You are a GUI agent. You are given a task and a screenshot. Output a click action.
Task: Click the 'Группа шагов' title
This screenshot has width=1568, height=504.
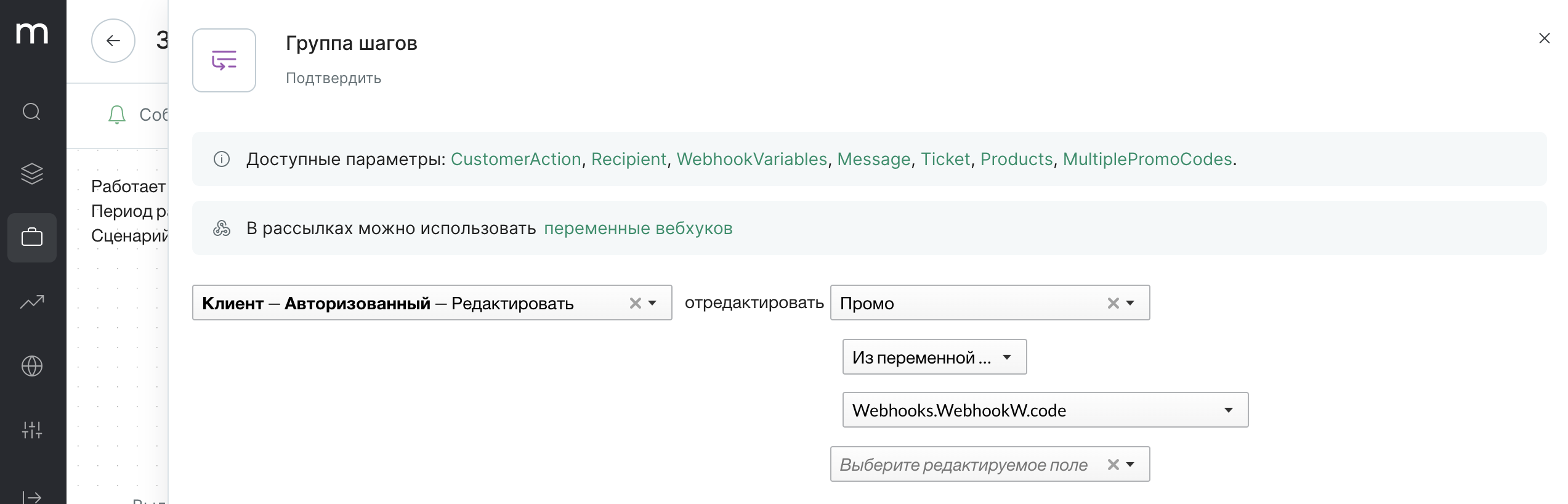tap(351, 43)
